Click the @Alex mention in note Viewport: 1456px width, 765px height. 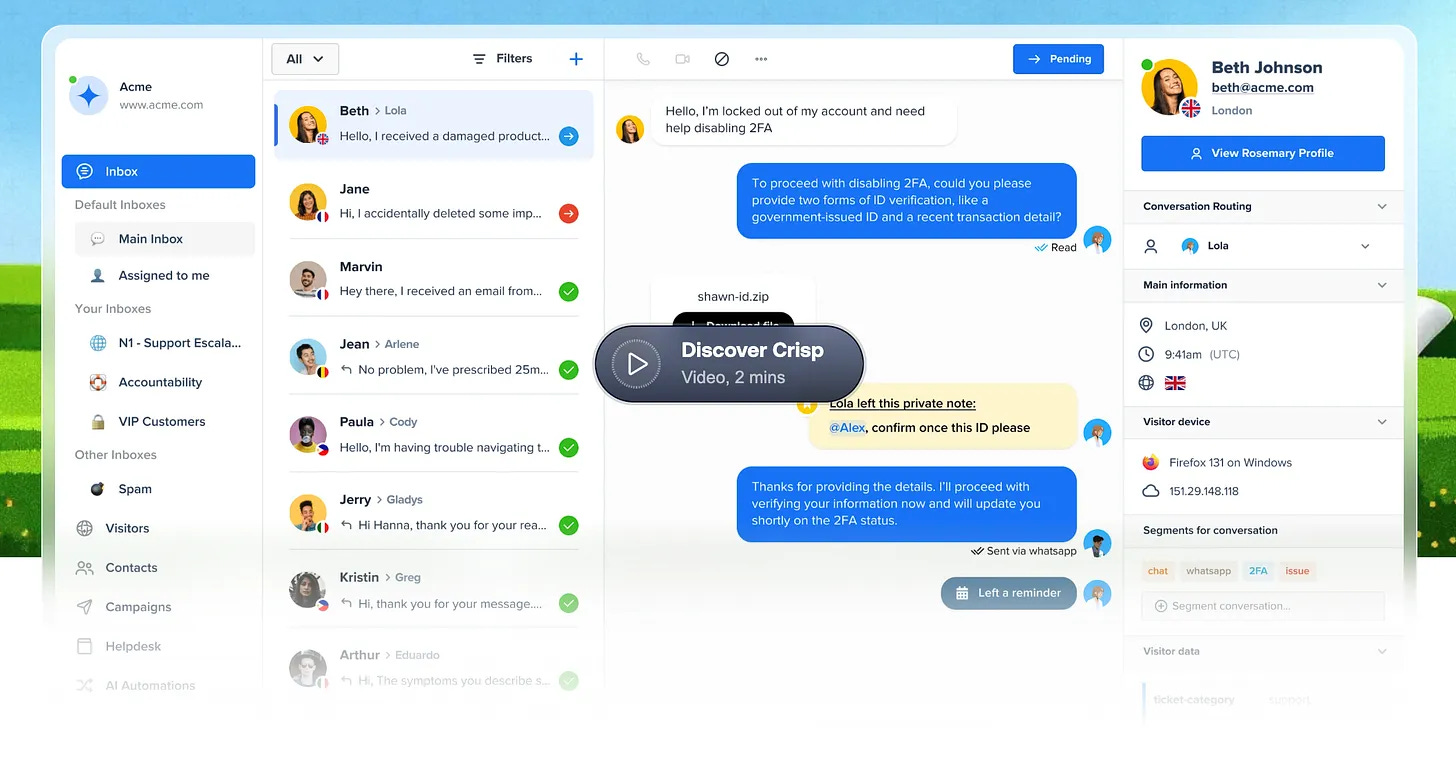tap(847, 428)
